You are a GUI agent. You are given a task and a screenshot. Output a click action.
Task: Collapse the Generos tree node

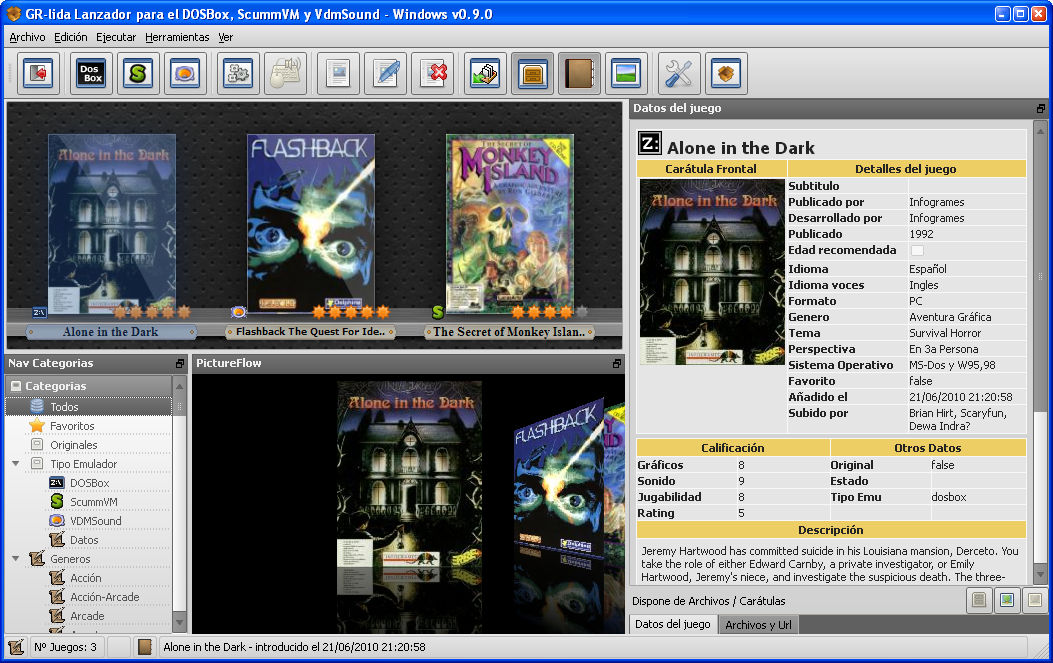pyautogui.click(x=15, y=559)
